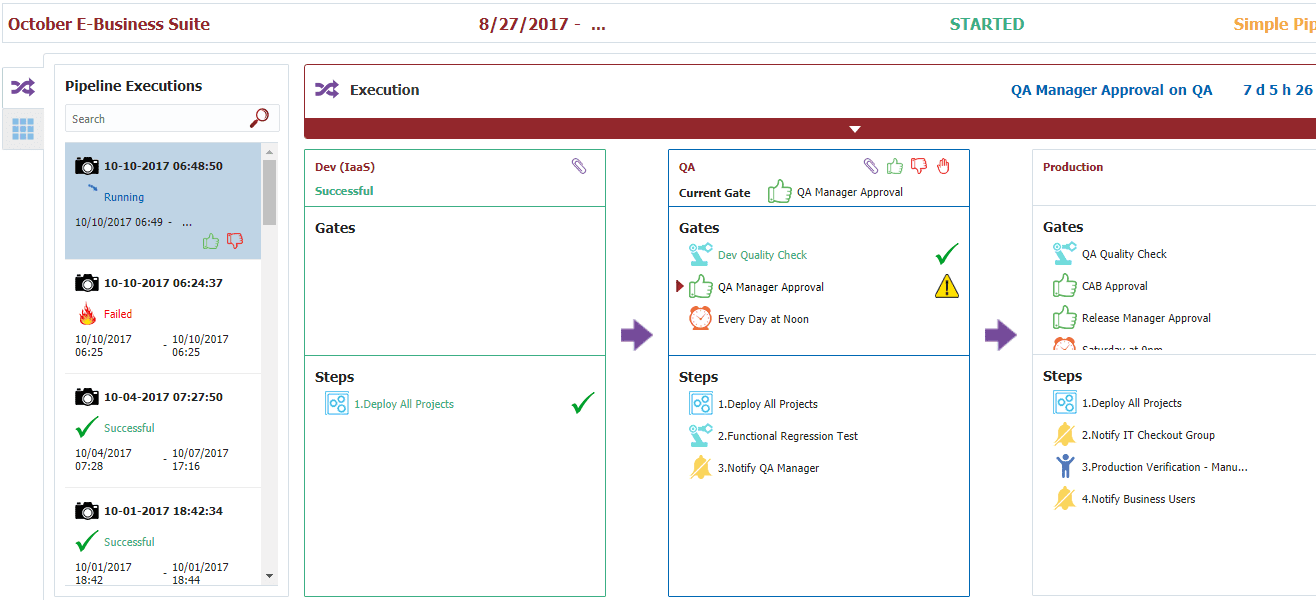Image resolution: width=1316 pixels, height=600 pixels.
Task: Approve running execution with its thumbs-up icon
Action: [211, 241]
